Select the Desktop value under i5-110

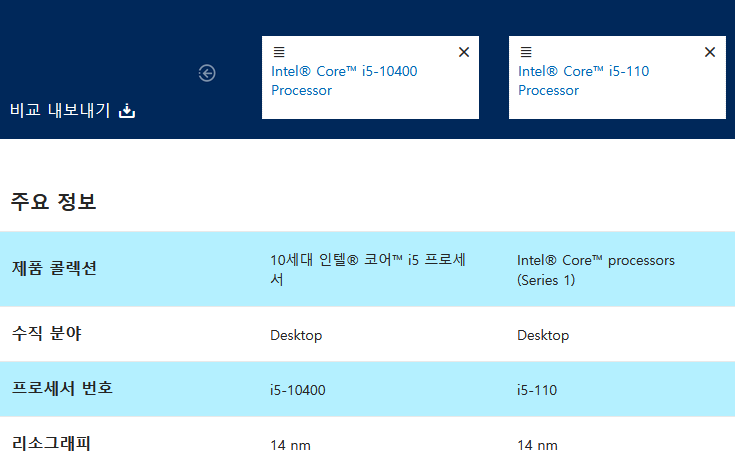(543, 335)
